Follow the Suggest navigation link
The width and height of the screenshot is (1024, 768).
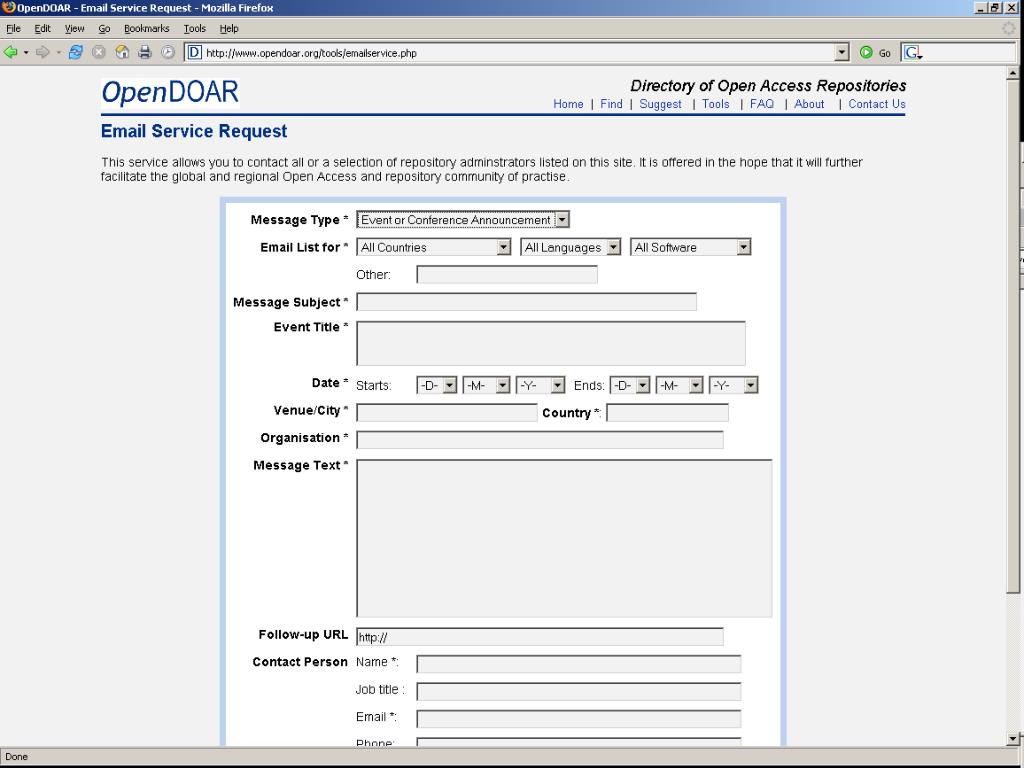tap(660, 104)
